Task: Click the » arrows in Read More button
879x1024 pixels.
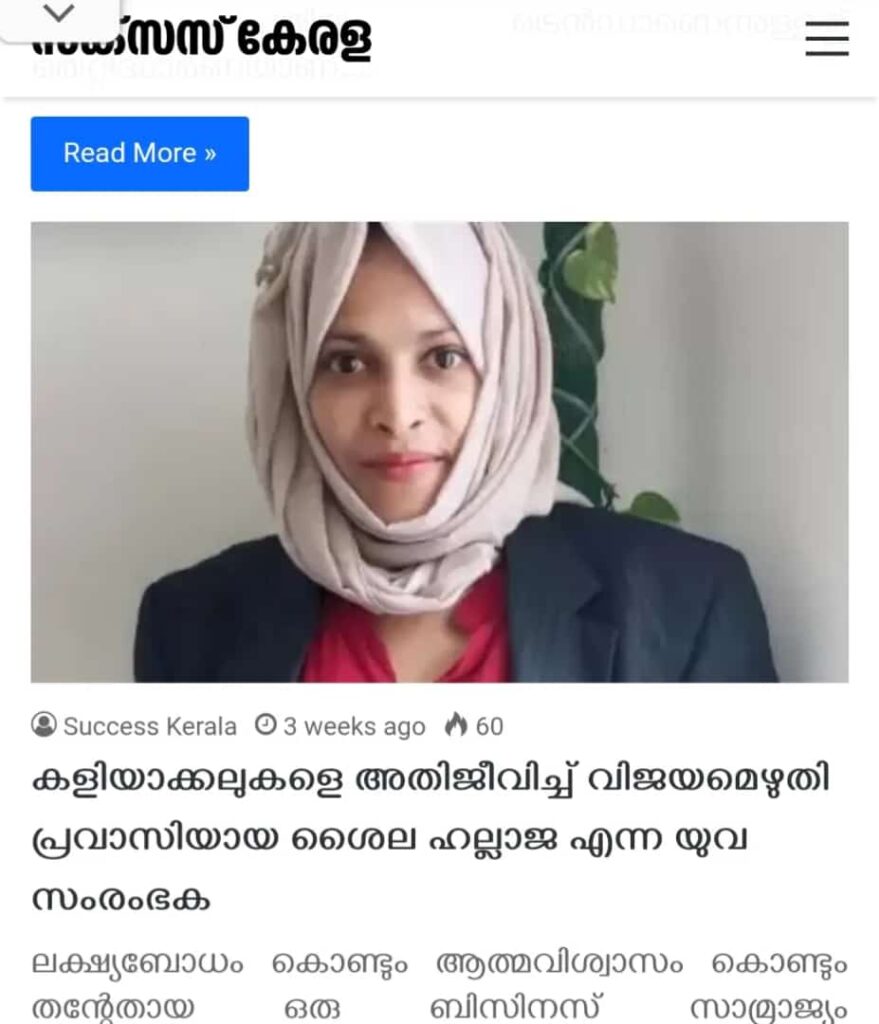Action: click(x=210, y=154)
